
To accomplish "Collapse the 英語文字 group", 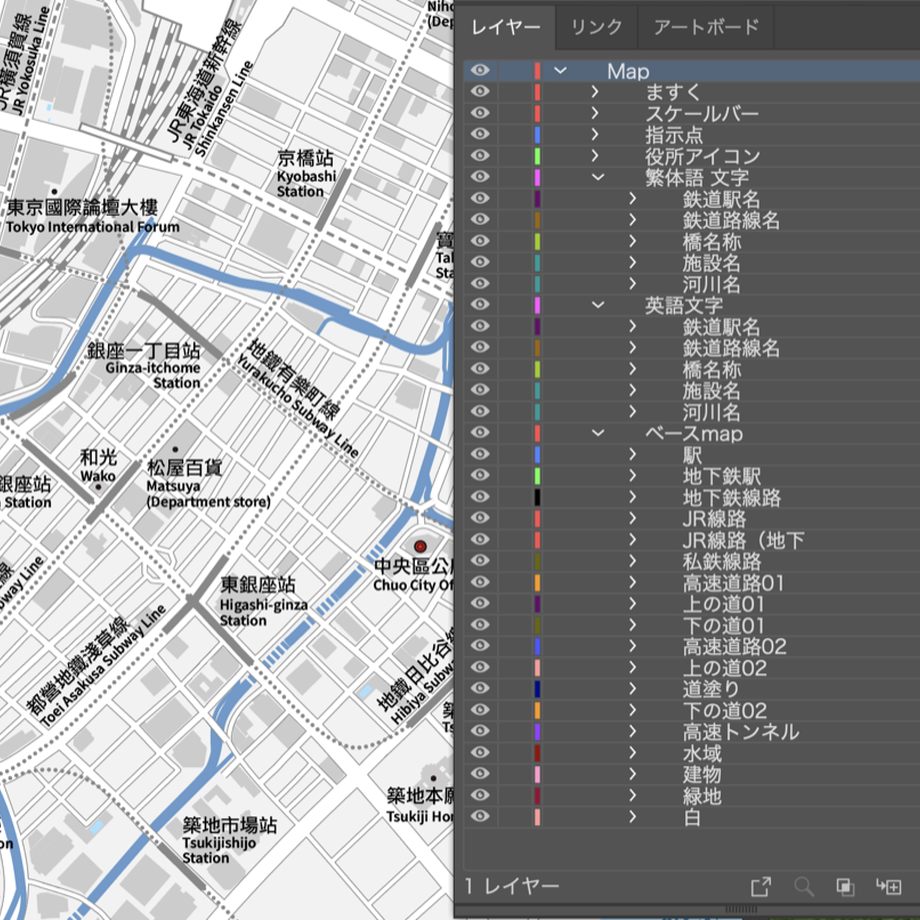I will 598,305.
